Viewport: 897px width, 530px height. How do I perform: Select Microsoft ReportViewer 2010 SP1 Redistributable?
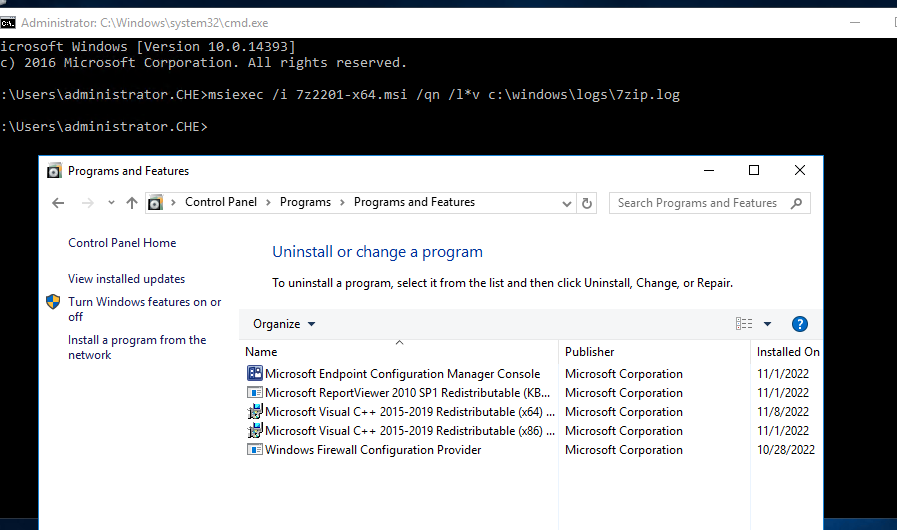pos(407,393)
